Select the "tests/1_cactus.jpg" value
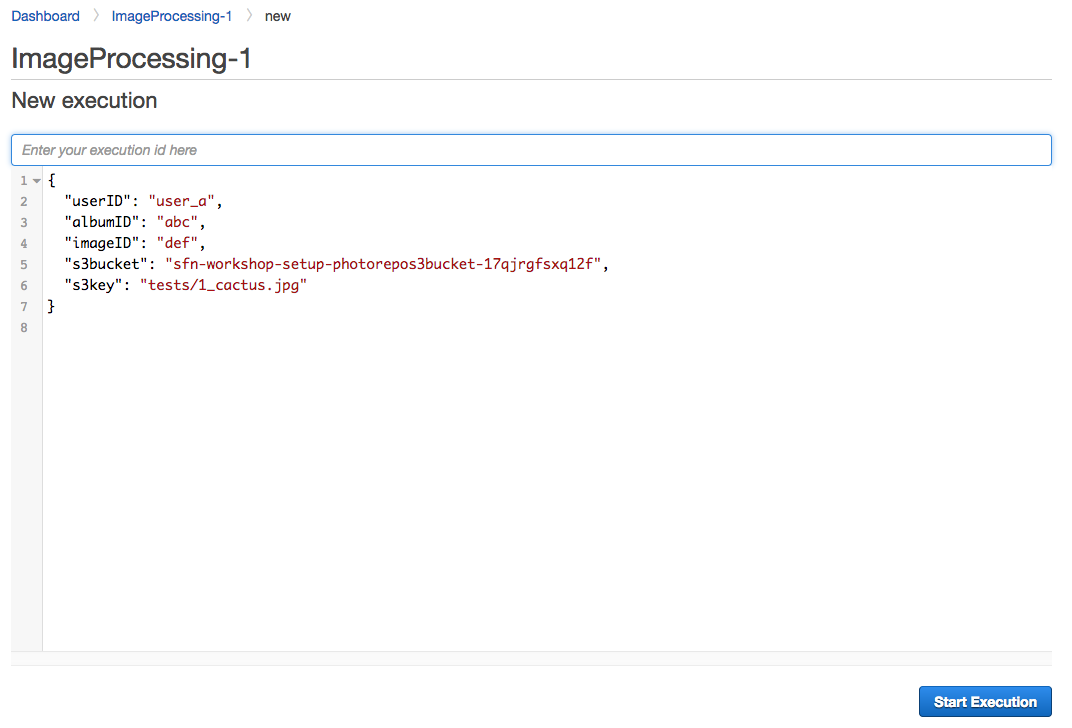Screen dimensions: 1072x728 click(x=224, y=285)
